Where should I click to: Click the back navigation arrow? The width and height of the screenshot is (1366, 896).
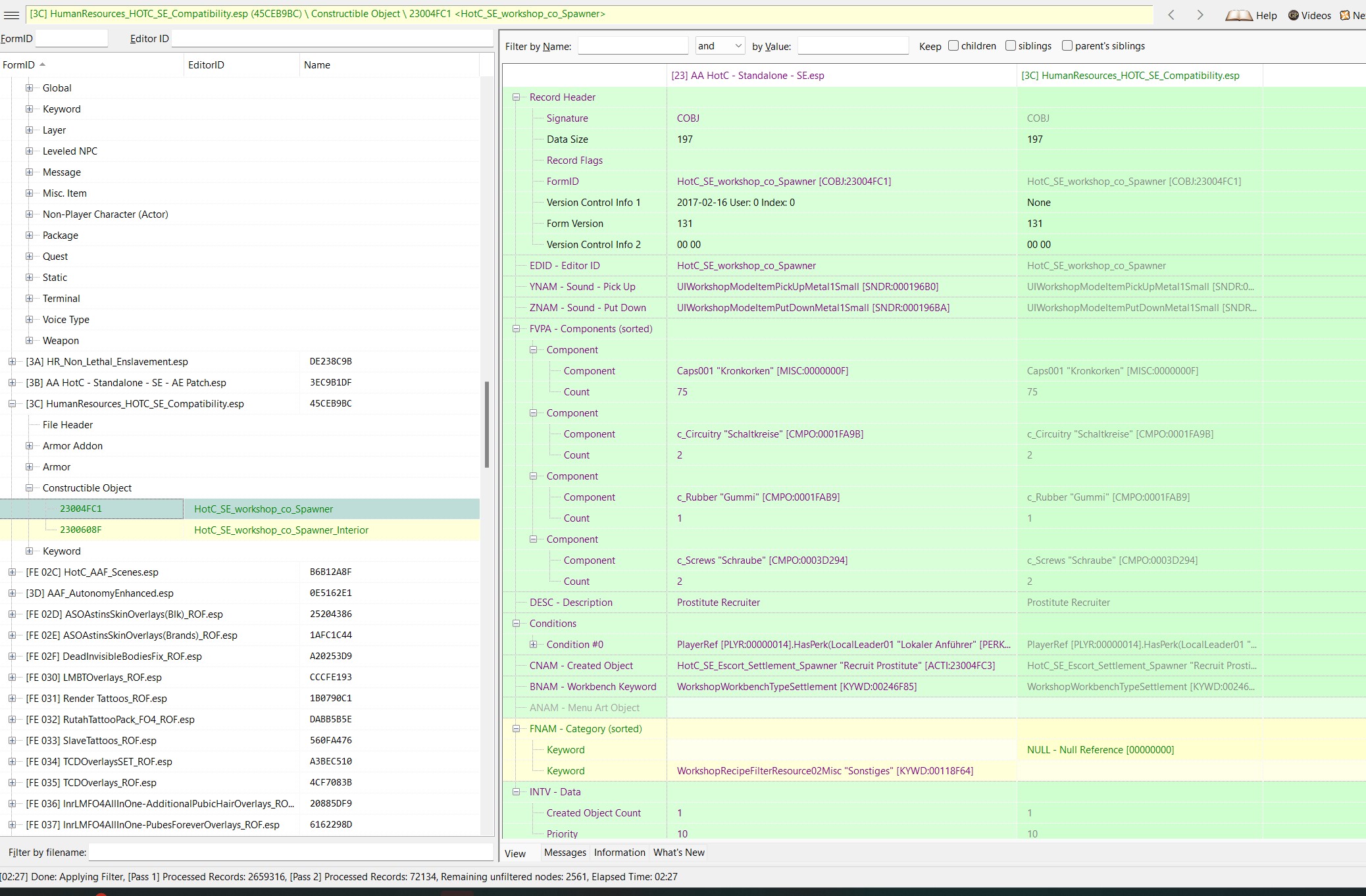[x=1171, y=15]
